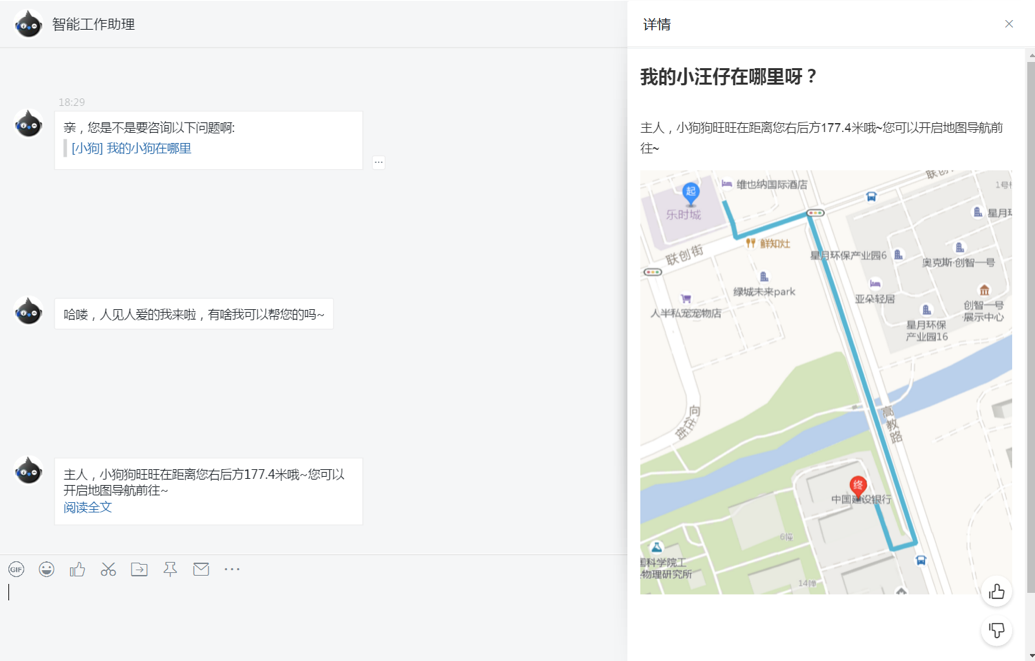1035x661 pixels.
Task: Open the emoji smiley picker
Action: tap(46, 569)
